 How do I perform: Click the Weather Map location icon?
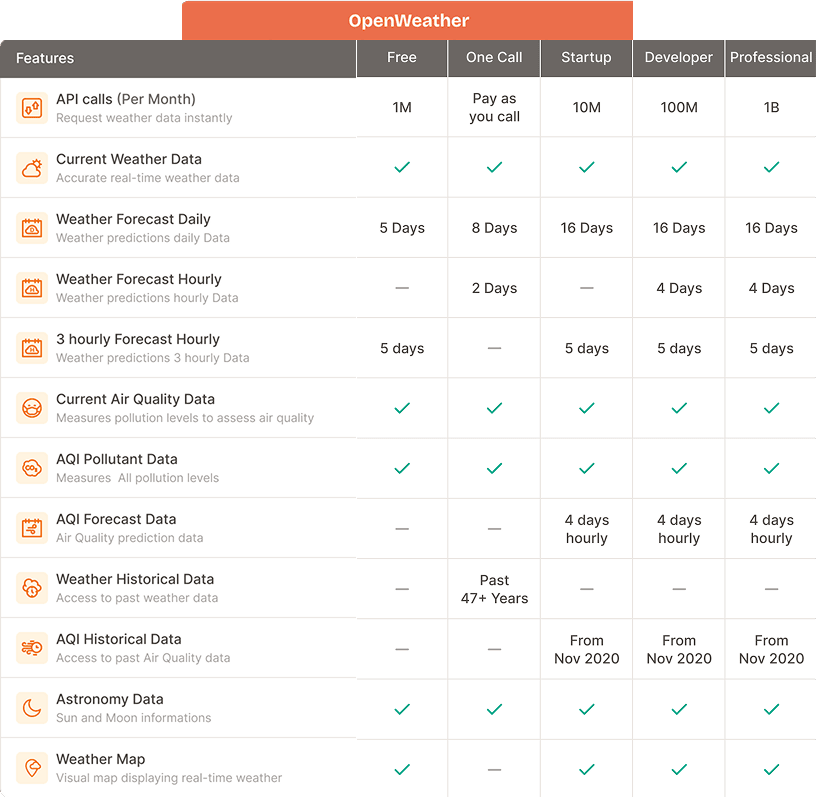pos(32,768)
